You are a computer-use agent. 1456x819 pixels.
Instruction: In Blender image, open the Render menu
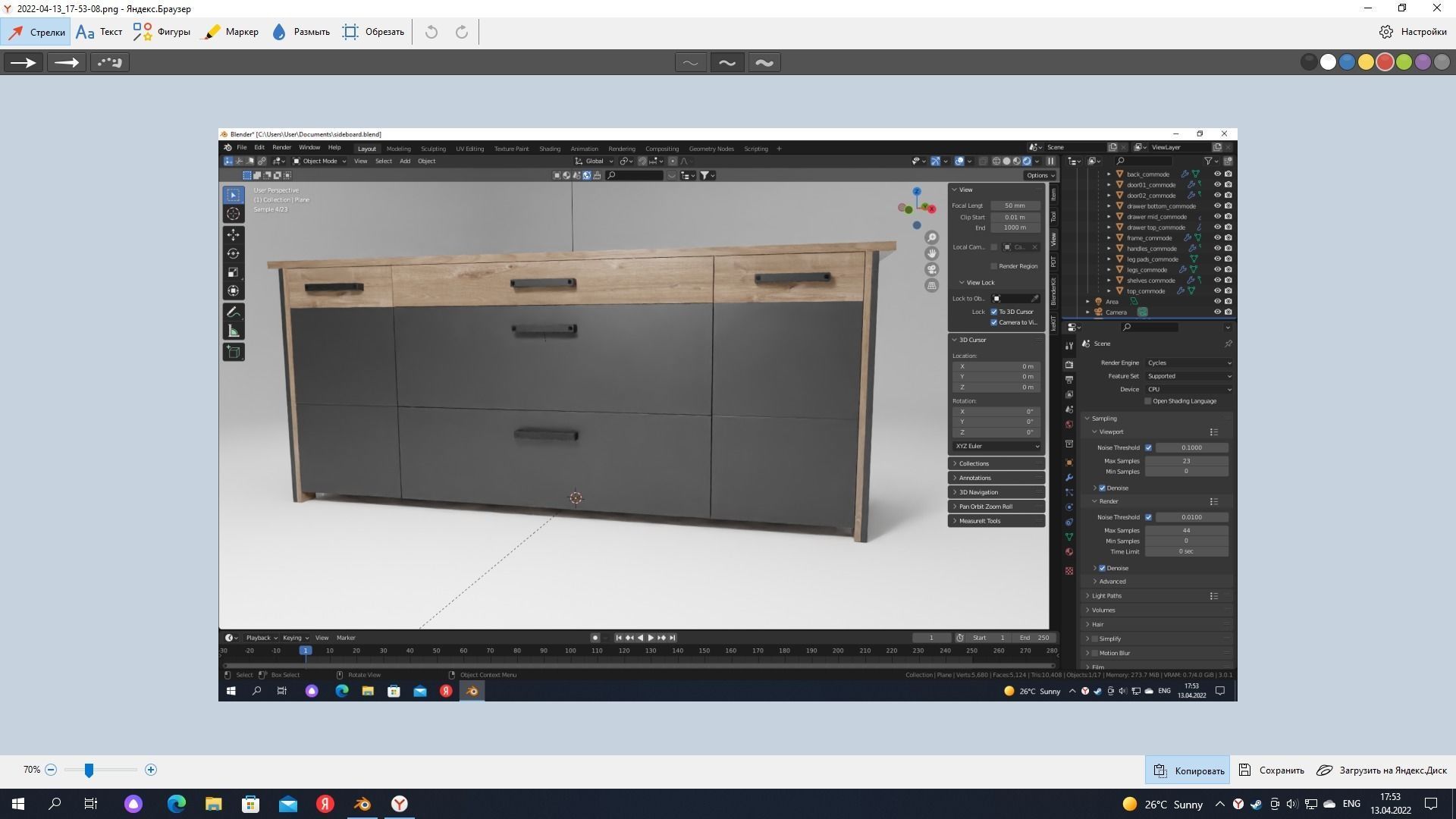click(x=281, y=147)
